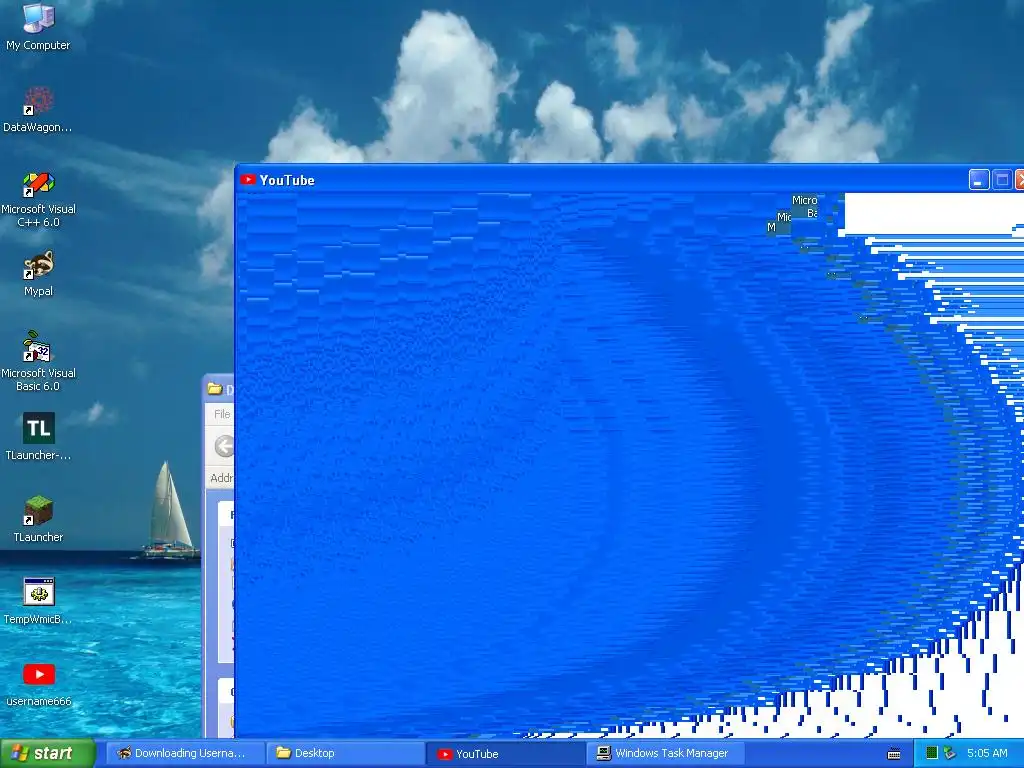Select the TLauncher grass block shortcut
Viewport: 1024px width, 768px height.
(x=39, y=519)
